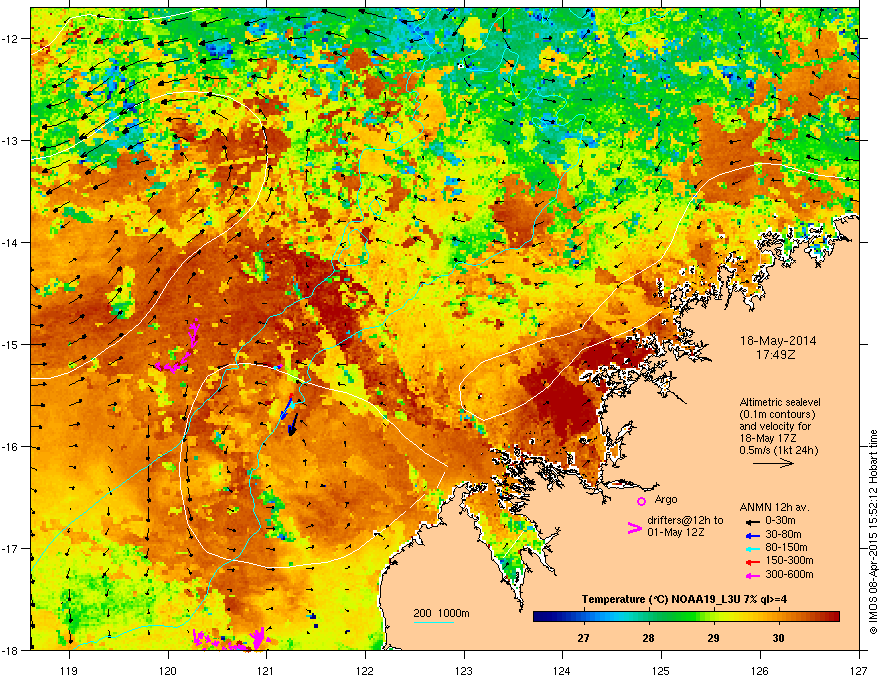Viewport: 880px width, 680px height.
Task: Click the '300-600m' depth label
Action: [789, 574]
